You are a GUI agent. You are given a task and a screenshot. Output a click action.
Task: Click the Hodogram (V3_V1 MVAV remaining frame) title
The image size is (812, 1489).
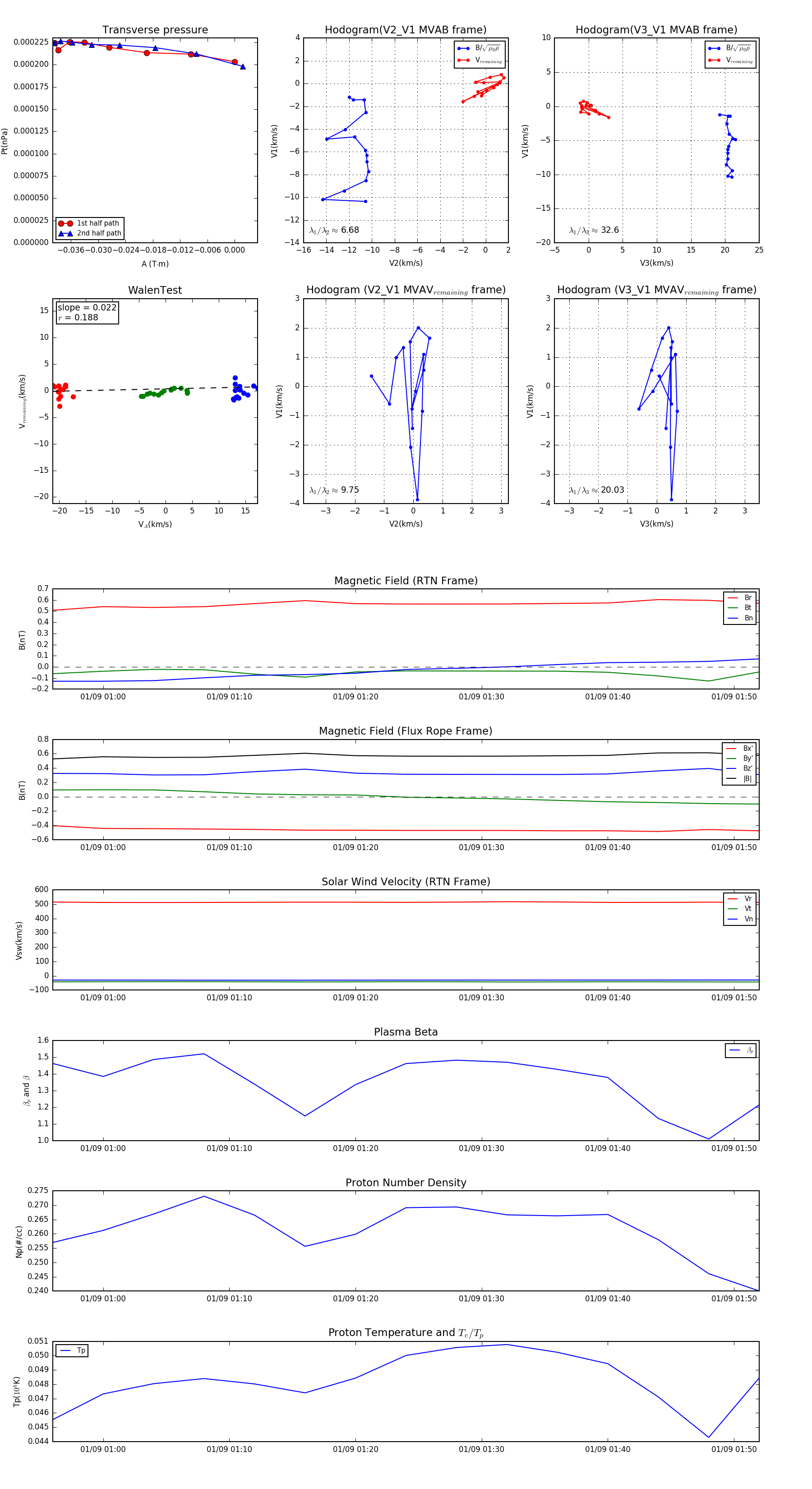pos(656,290)
